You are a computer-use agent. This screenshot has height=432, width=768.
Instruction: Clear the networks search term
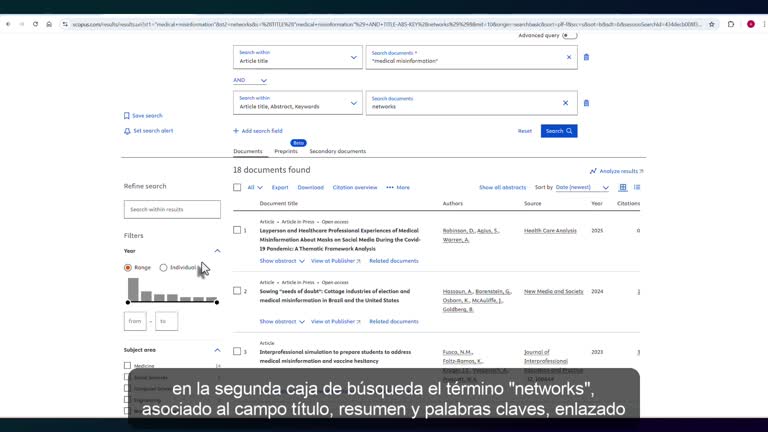565,103
